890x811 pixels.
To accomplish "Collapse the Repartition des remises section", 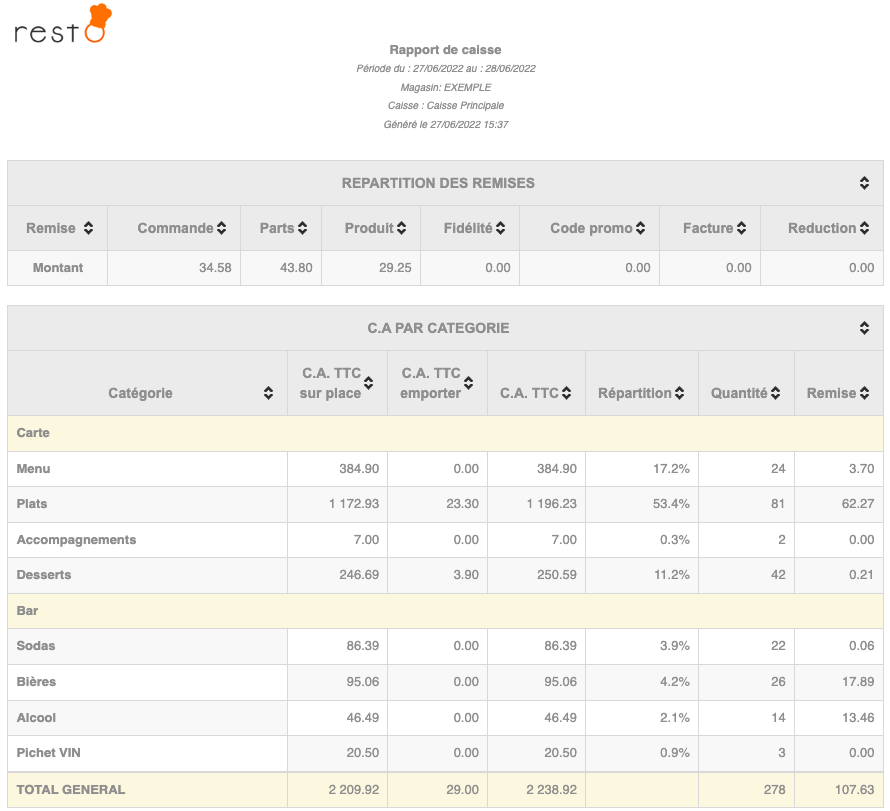I will pos(864,183).
